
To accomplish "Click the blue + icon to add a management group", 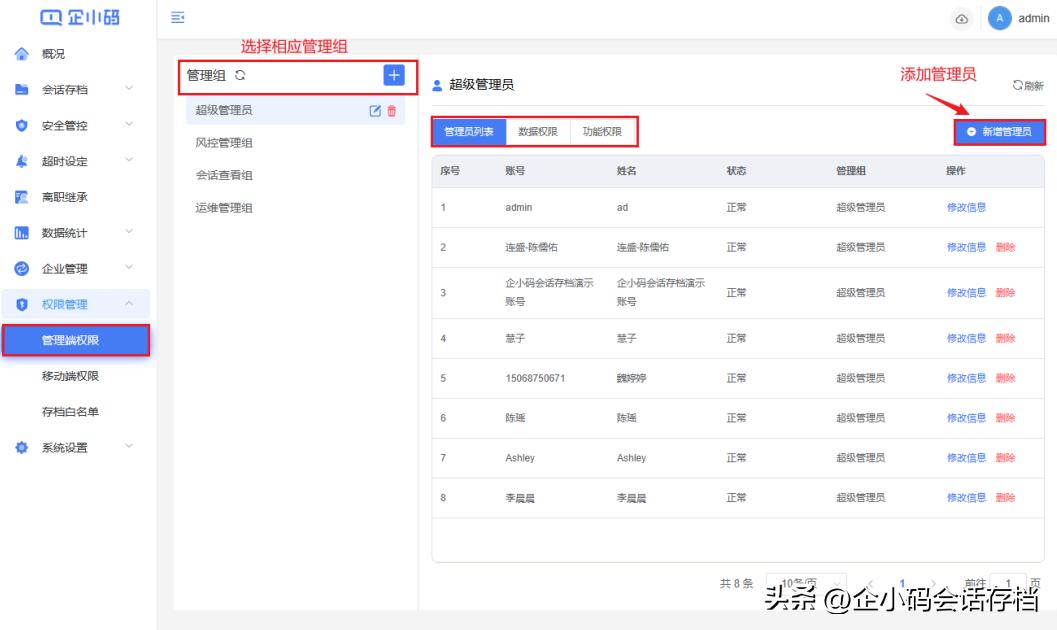I will 395,76.
